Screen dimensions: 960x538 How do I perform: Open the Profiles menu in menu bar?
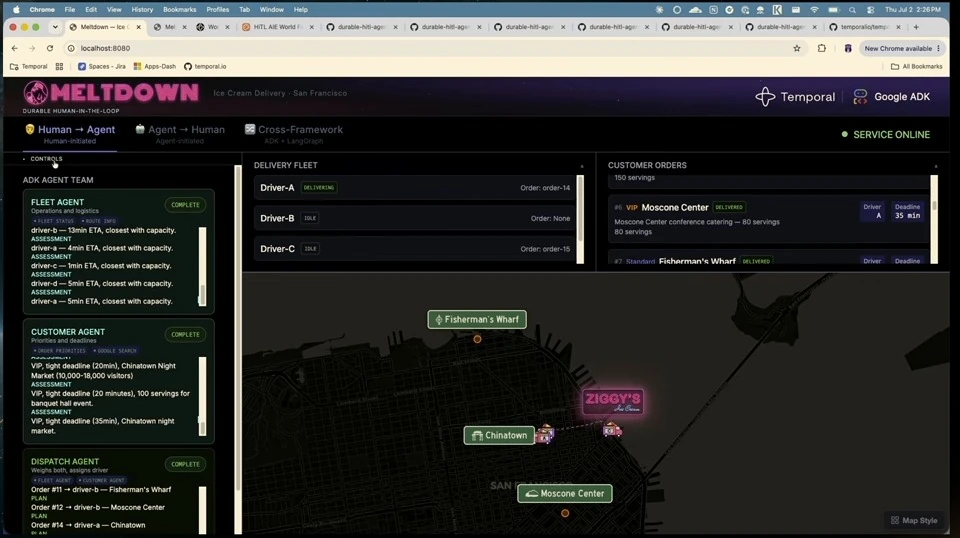click(217, 10)
